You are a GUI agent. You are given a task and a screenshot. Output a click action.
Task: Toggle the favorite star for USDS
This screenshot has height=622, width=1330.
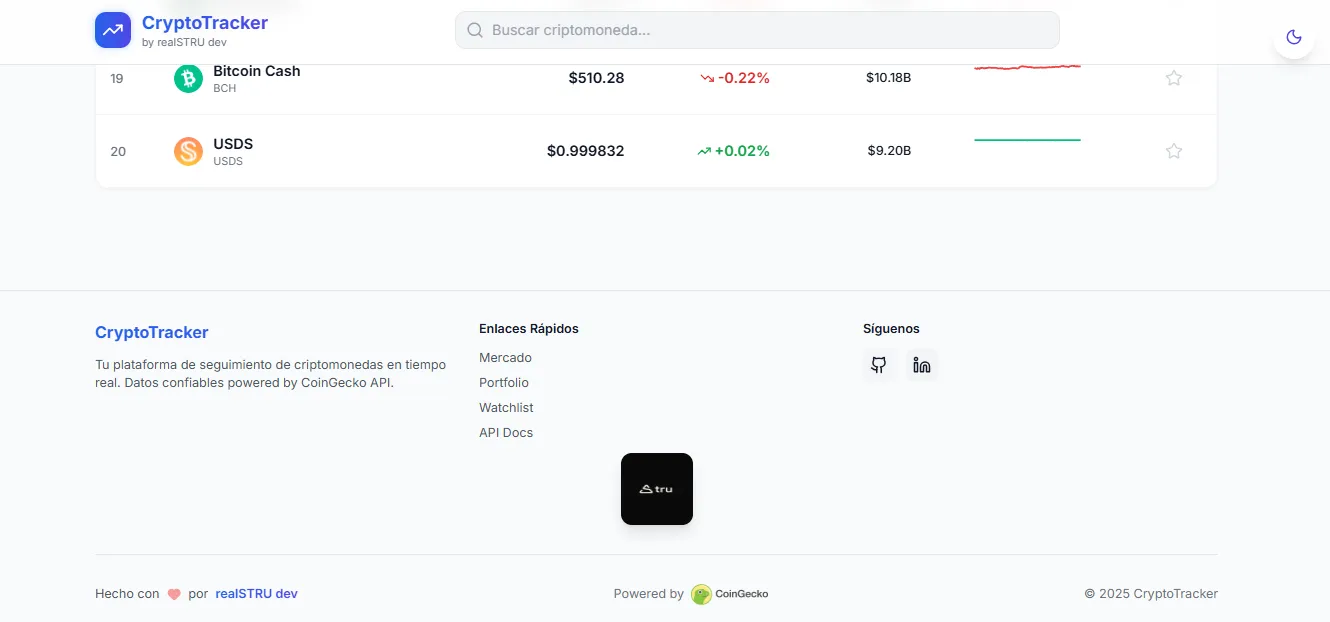pyautogui.click(x=1173, y=151)
